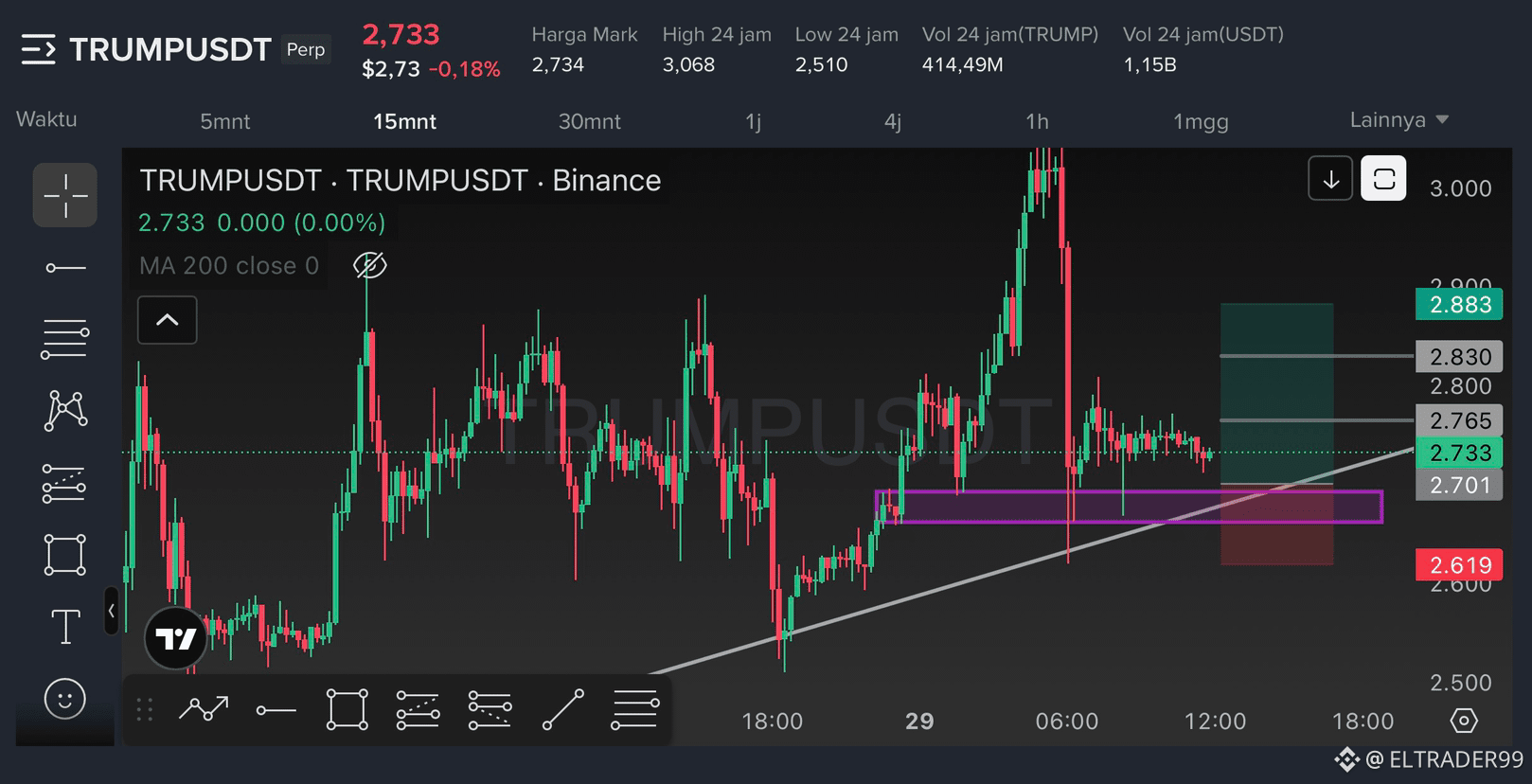Click the 2.883 take-profit price label
The image size is (1532, 784).
[1459, 304]
